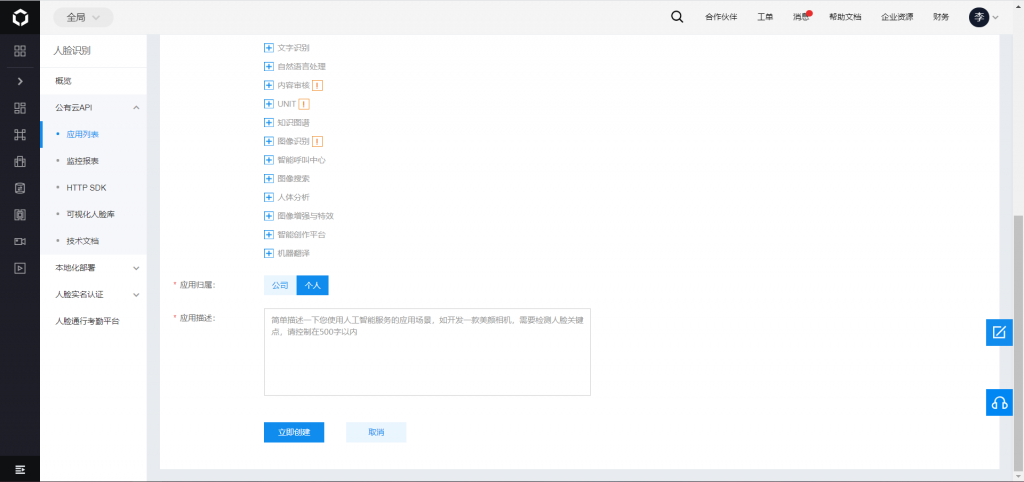
Task: Open 工单 link in top bar
Action: (x=765, y=18)
